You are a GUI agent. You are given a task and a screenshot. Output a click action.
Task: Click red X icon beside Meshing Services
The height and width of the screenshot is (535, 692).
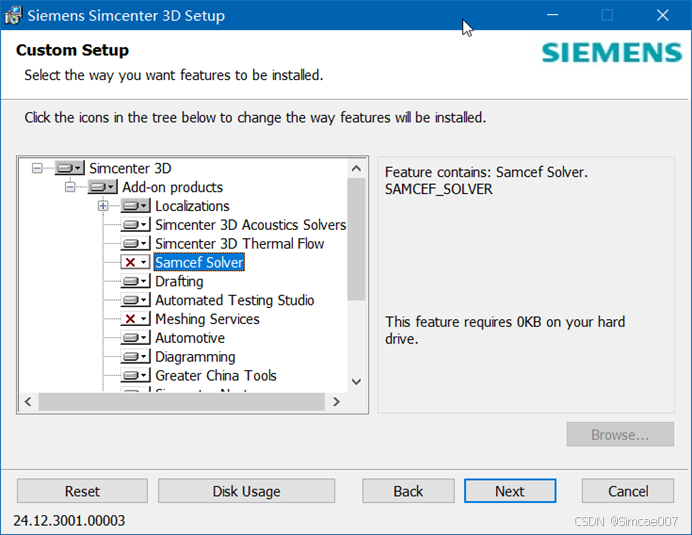point(135,319)
